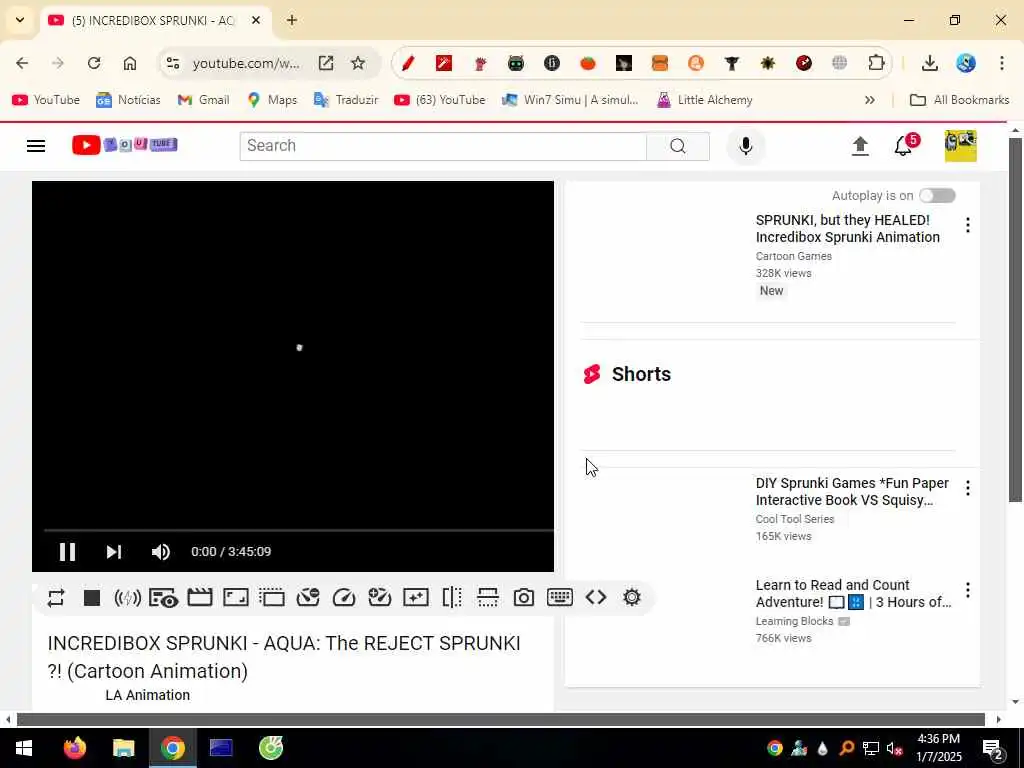Open the notifications bell

click(x=904, y=146)
